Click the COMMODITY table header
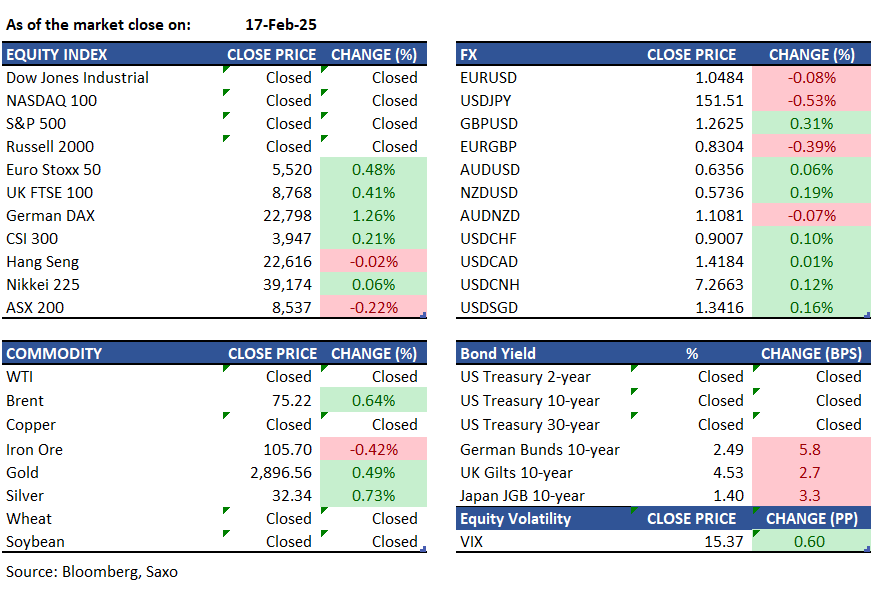872x590 pixels. [x=54, y=354]
